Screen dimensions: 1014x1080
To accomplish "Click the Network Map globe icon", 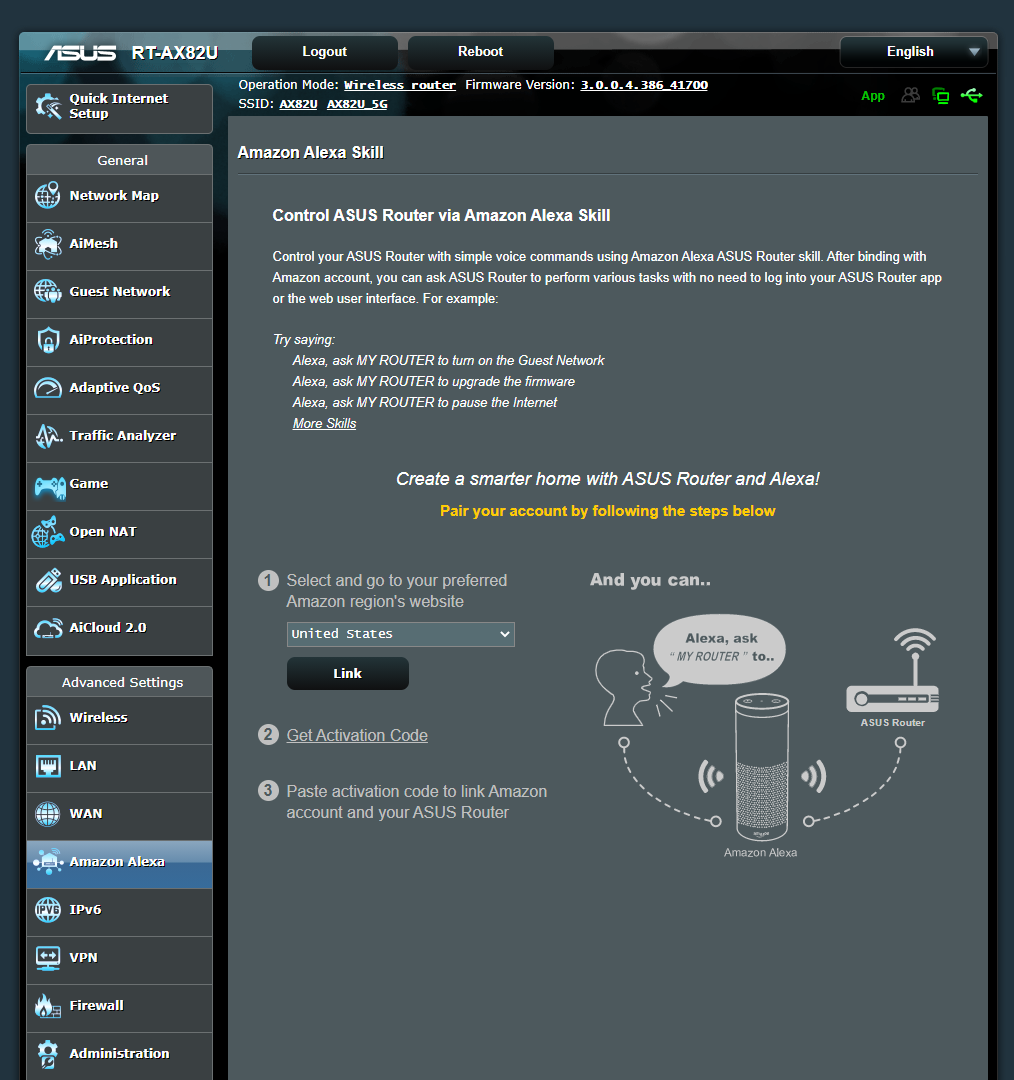I will click(48, 196).
